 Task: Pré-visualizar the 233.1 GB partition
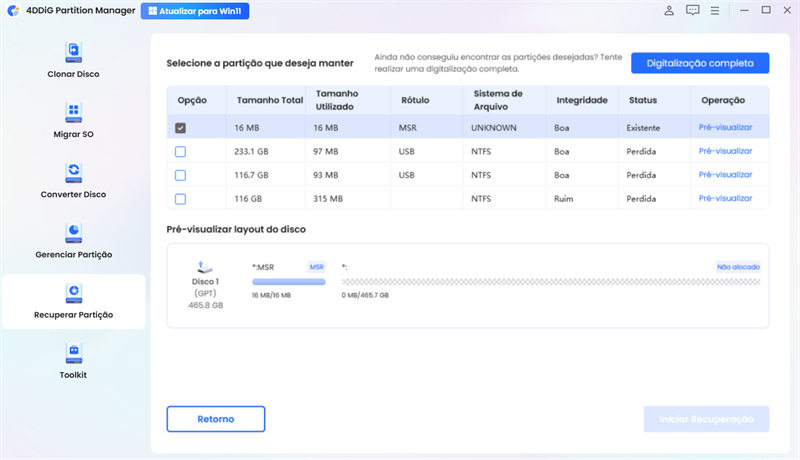725,151
